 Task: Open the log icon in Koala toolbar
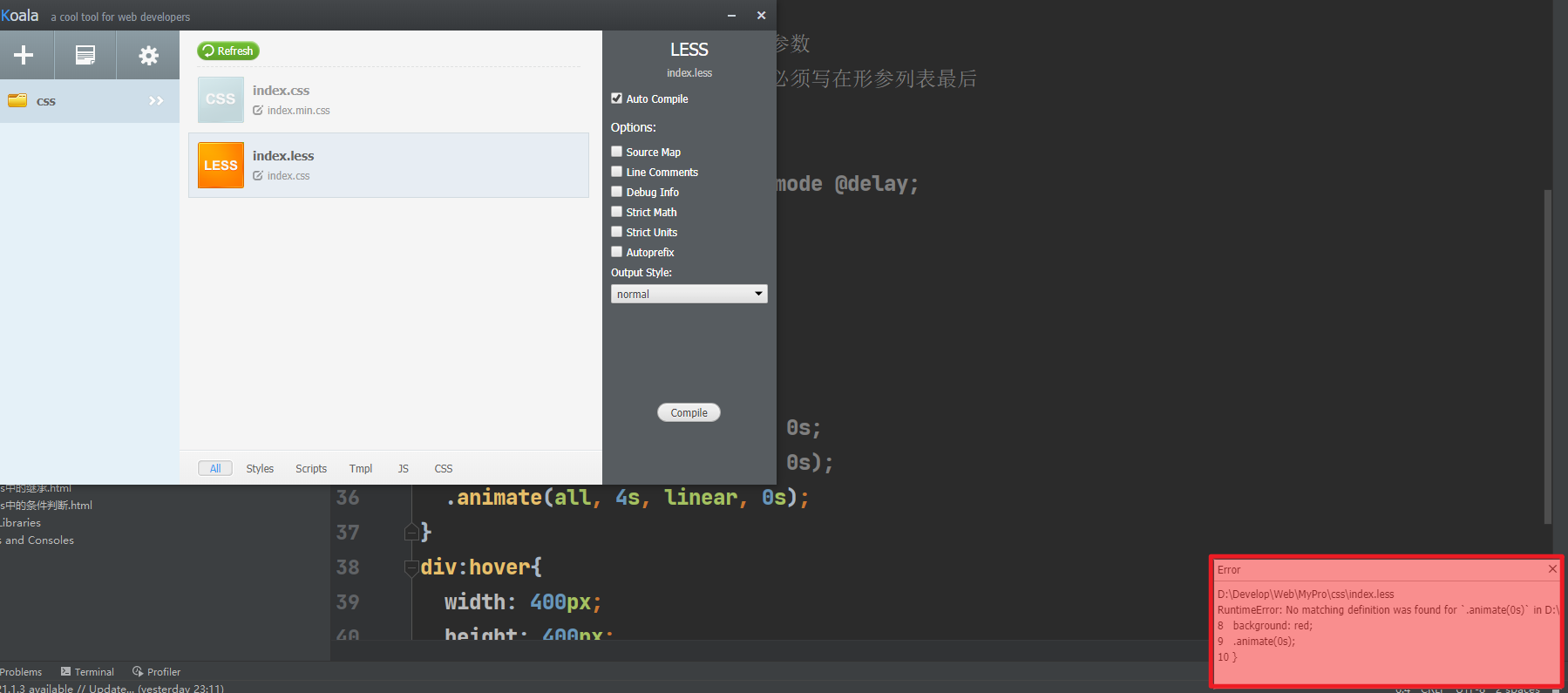click(x=85, y=55)
